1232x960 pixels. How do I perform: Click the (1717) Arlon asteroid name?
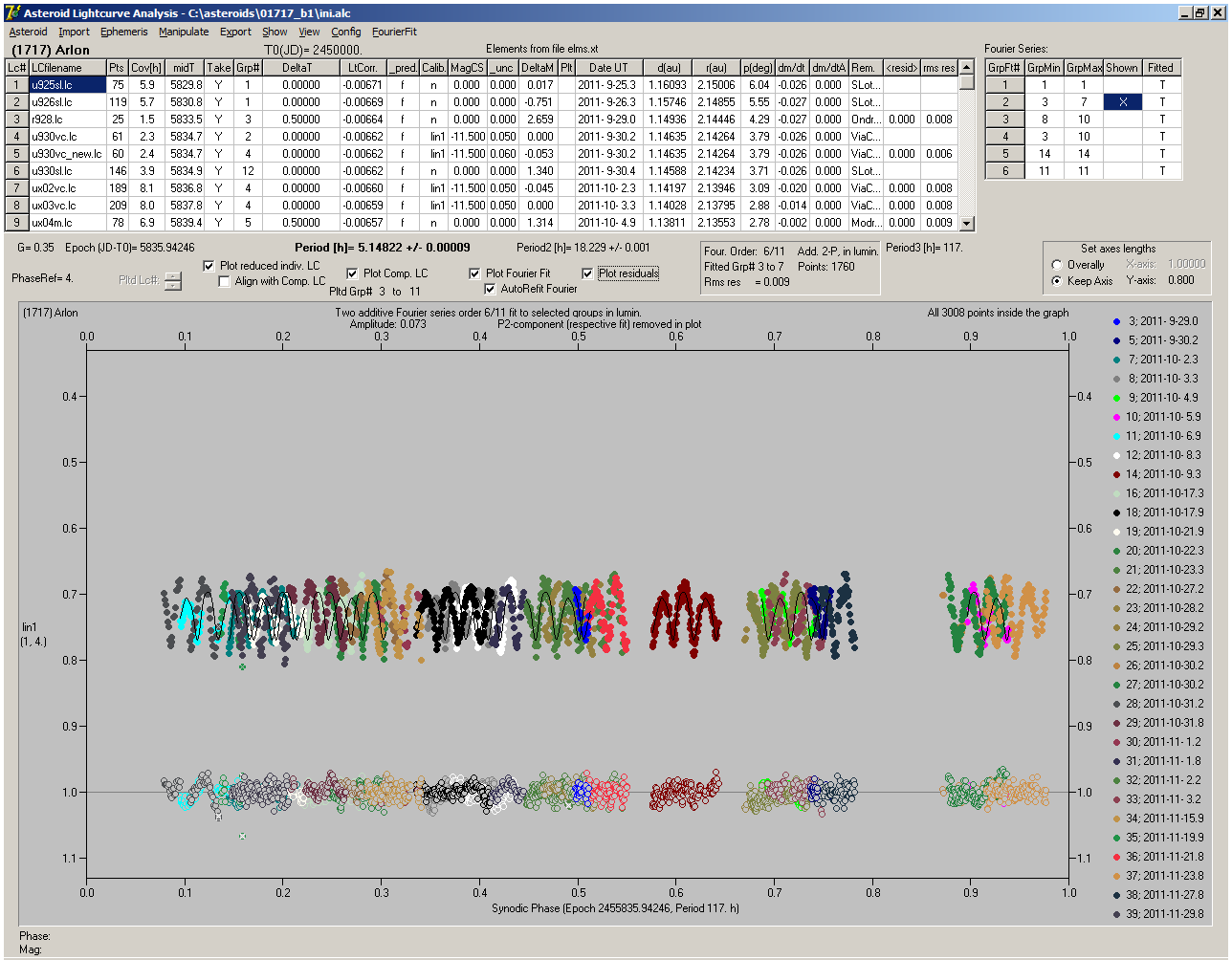pyautogui.click(x=50, y=50)
